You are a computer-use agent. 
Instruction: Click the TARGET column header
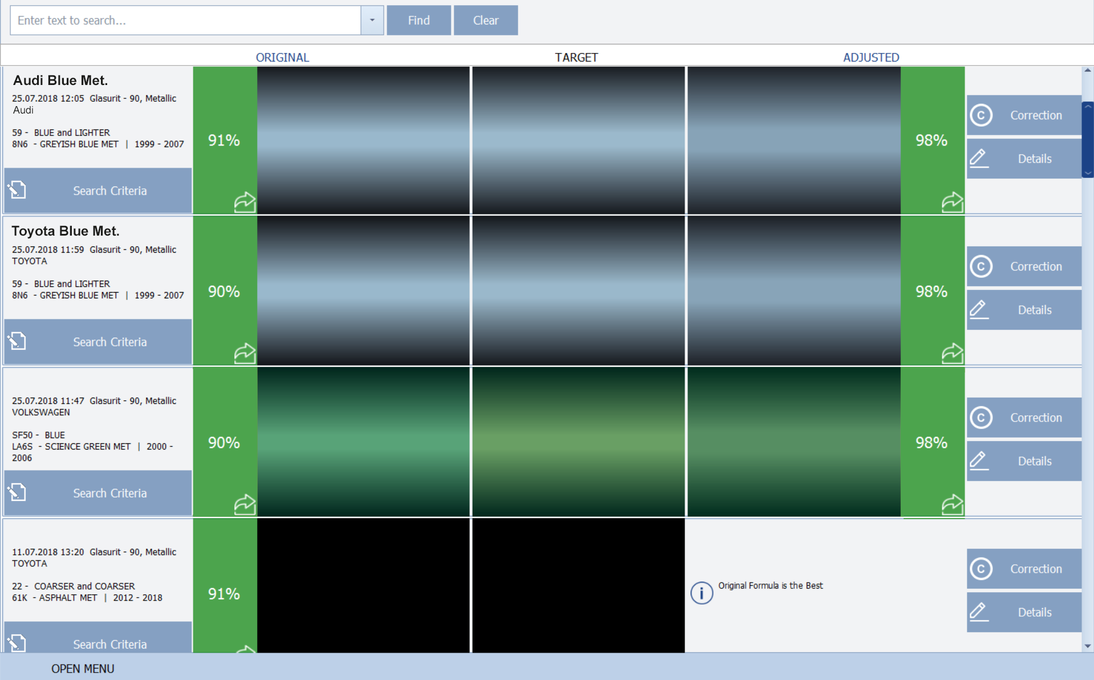tap(576, 57)
